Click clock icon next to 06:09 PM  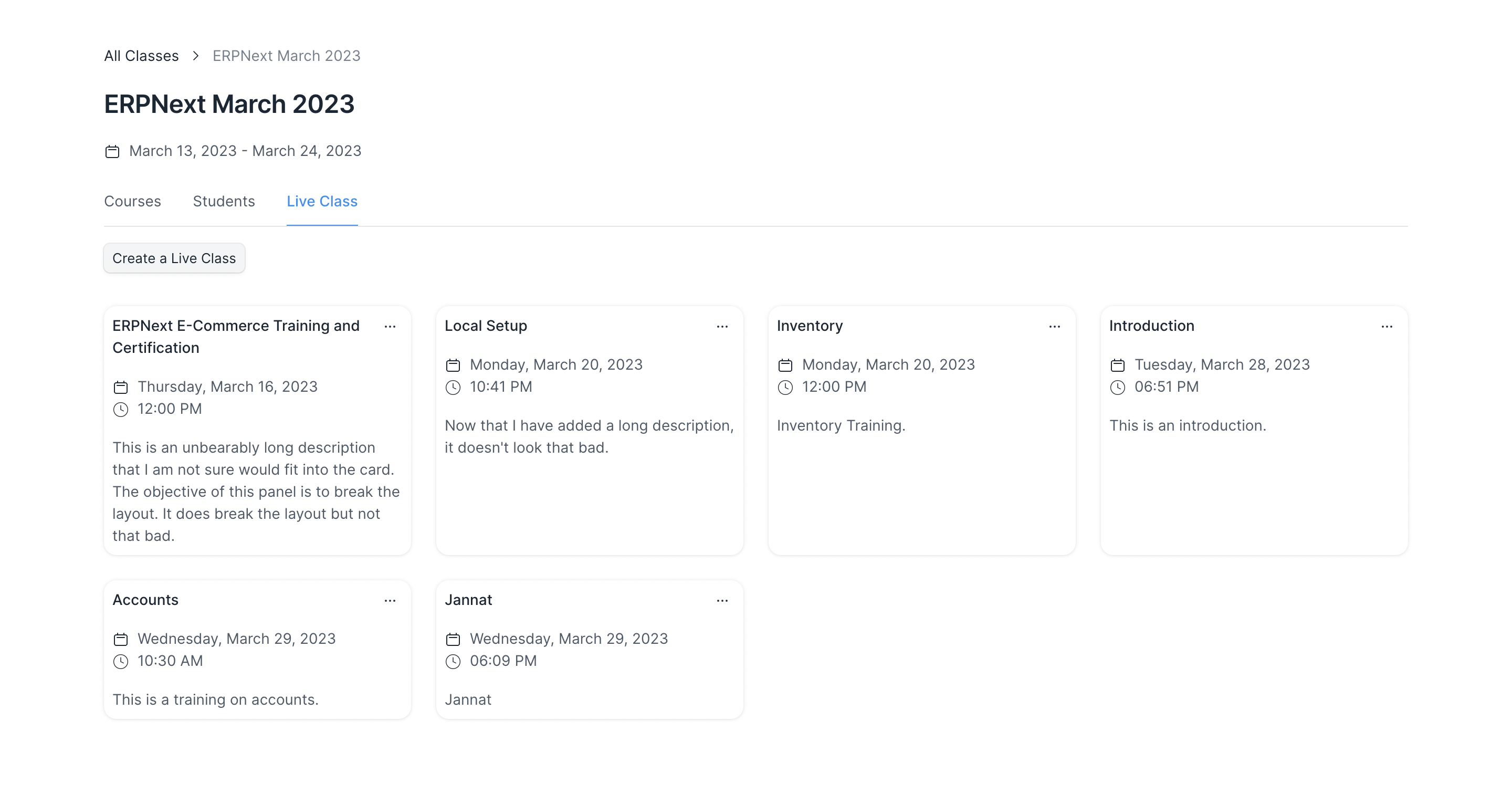(453, 662)
